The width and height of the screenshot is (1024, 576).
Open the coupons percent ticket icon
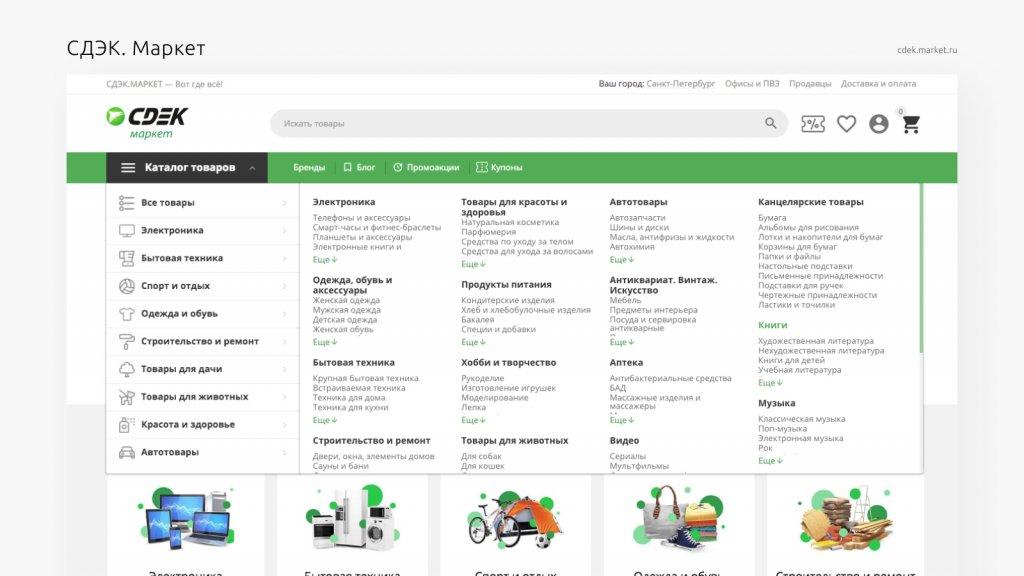tap(813, 123)
